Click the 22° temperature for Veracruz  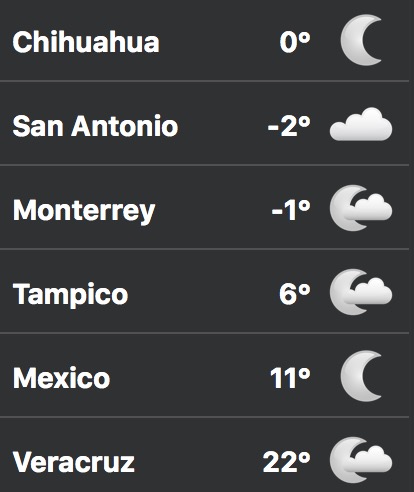[287, 462]
